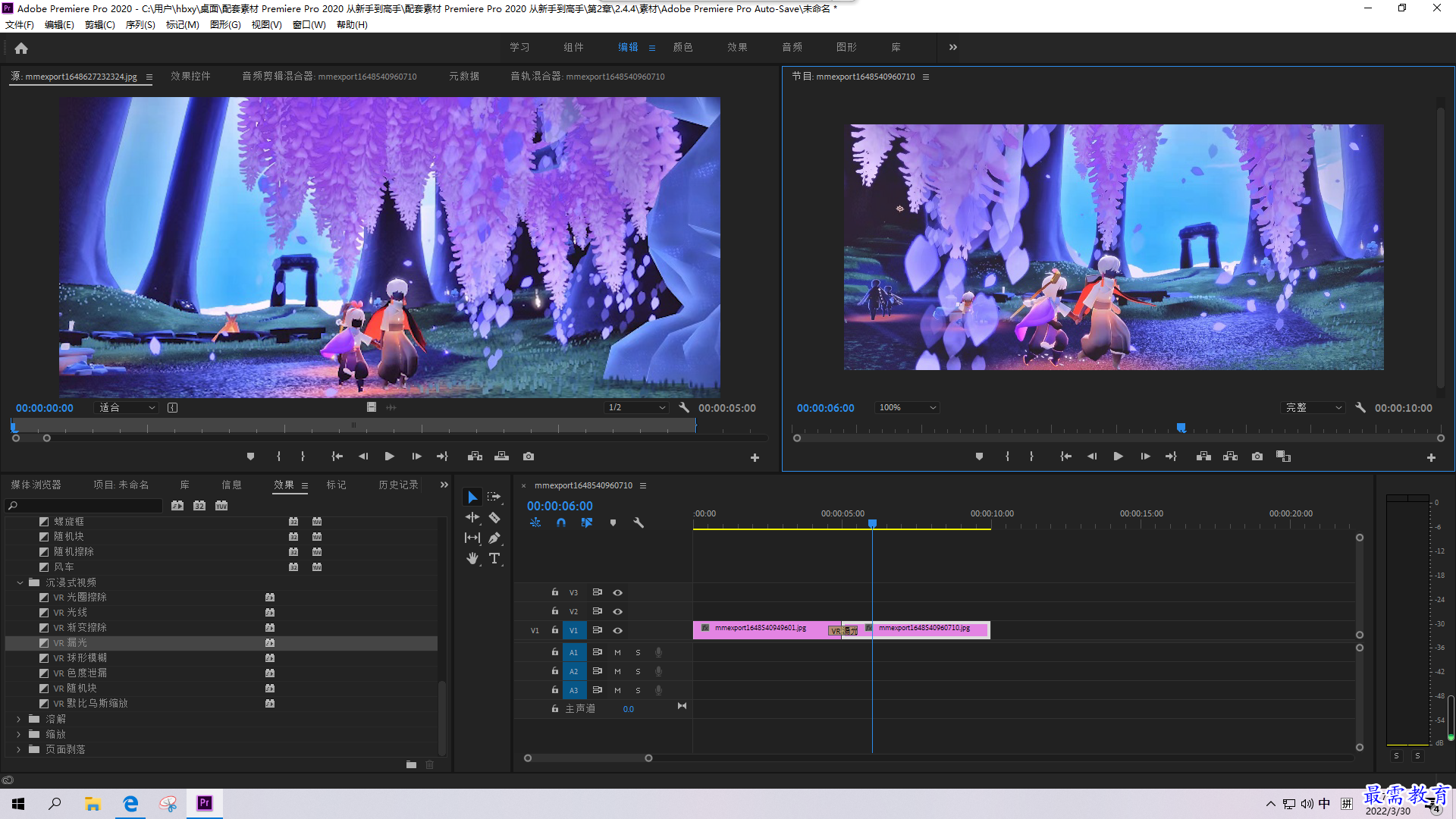Image resolution: width=1456 pixels, height=819 pixels.
Task: Expand the 溶解 effects folder
Action: pyautogui.click(x=19, y=719)
